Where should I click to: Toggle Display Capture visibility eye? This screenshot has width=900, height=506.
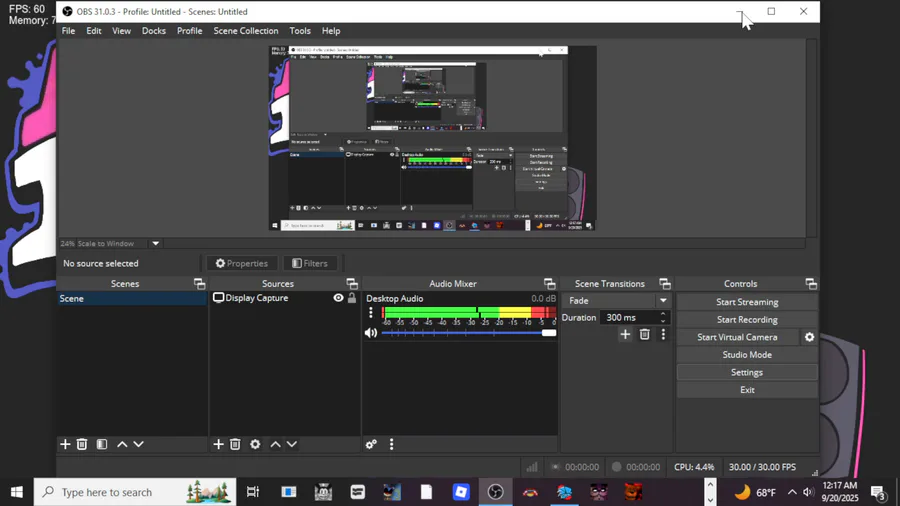coord(339,298)
